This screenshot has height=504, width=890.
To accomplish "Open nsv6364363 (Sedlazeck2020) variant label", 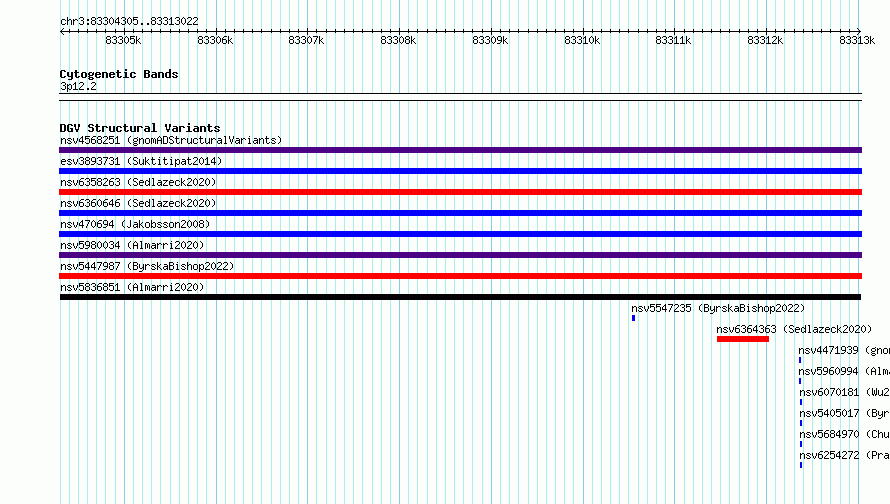I will 794,329.
